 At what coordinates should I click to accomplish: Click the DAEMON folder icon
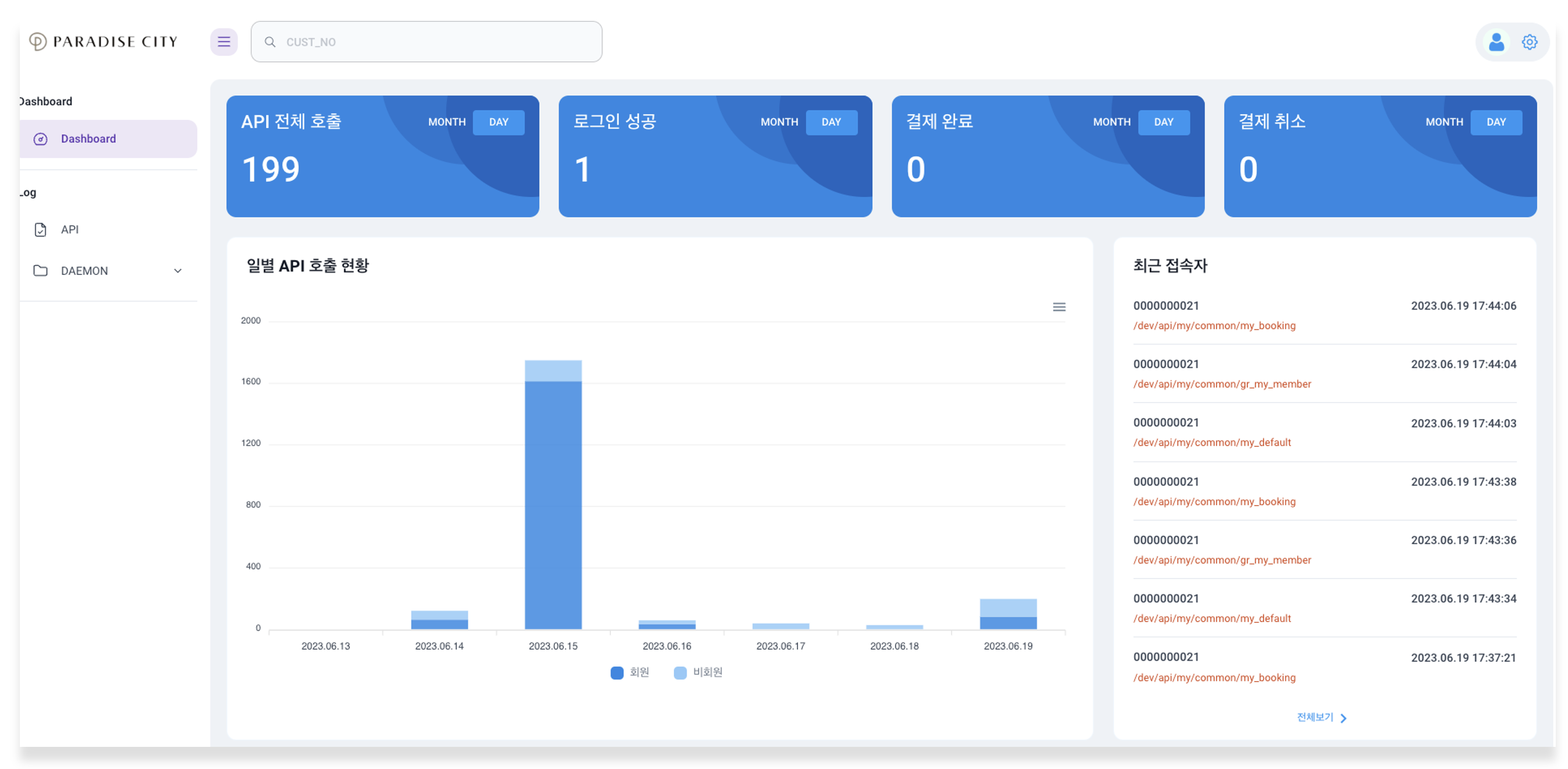pos(40,270)
